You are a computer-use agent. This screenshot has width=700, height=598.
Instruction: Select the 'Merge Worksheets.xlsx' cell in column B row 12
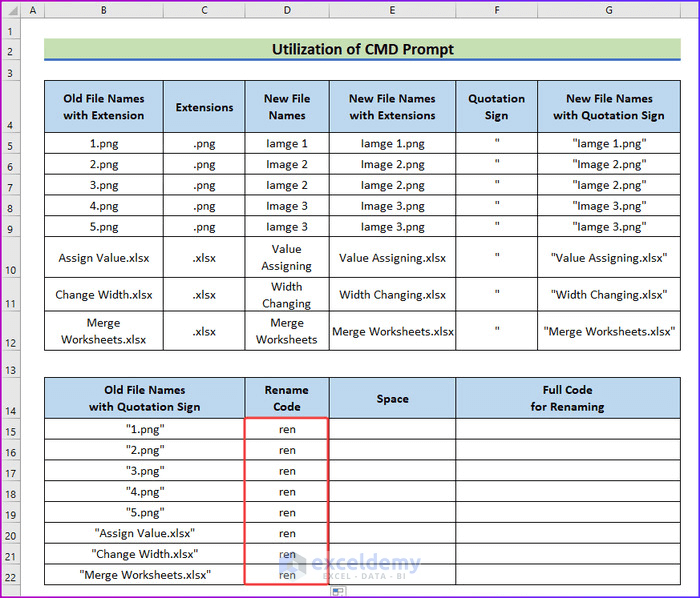pos(104,331)
